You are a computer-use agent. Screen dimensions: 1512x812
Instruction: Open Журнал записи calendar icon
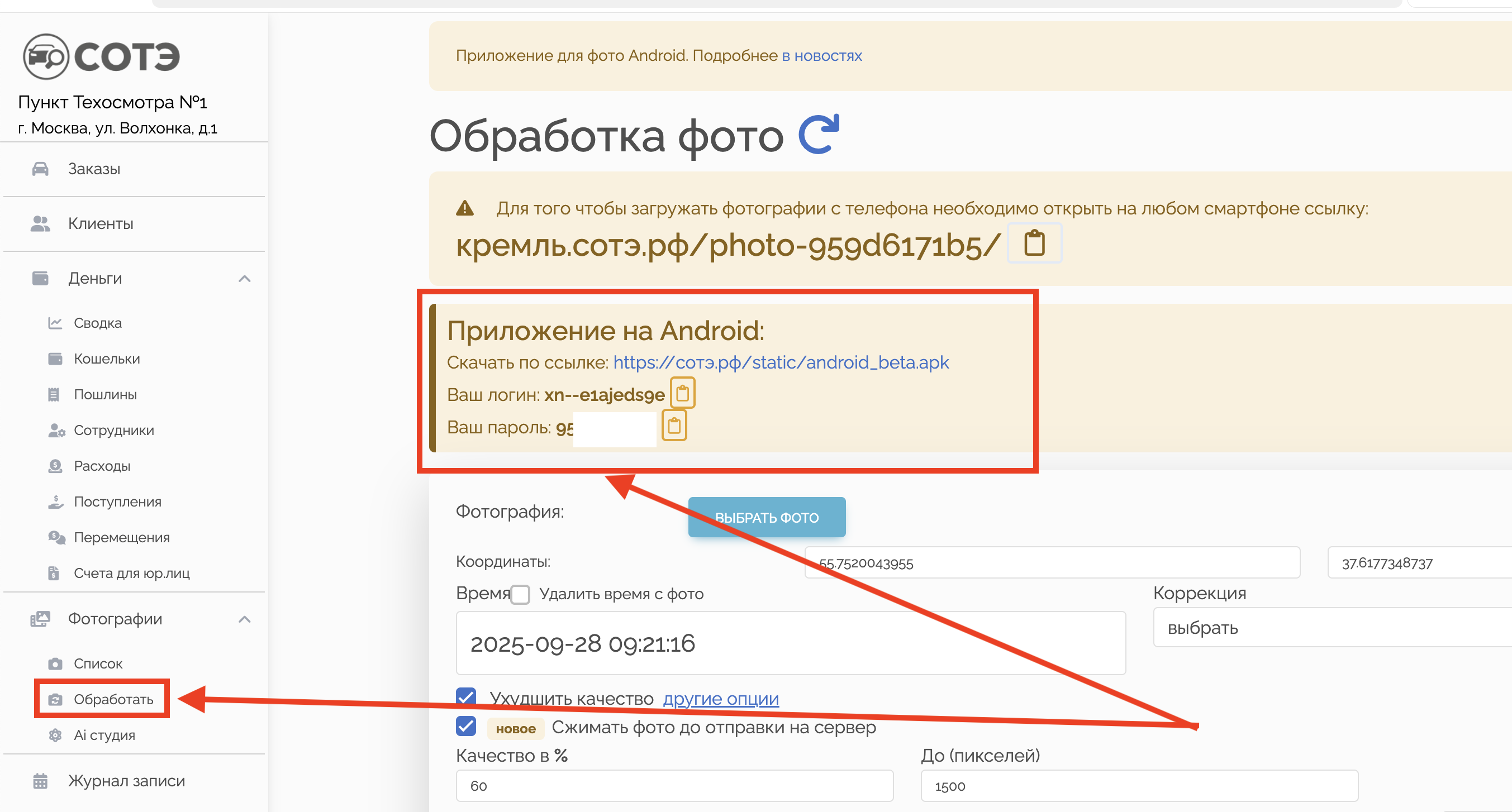[40, 781]
